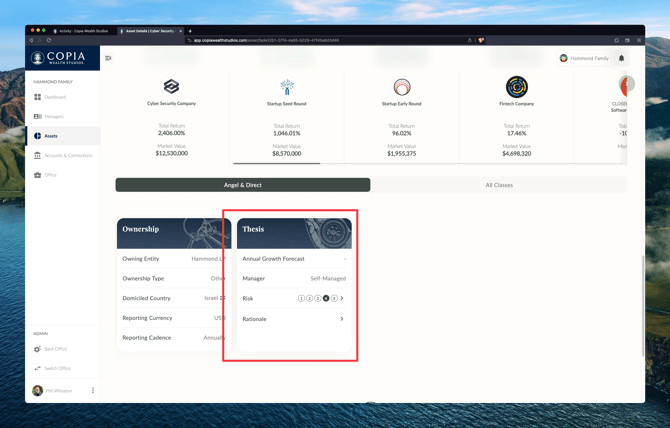Click the Startup Early Round icon
The height and width of the screenshot is (428, 670).
[x=402, y=87]
